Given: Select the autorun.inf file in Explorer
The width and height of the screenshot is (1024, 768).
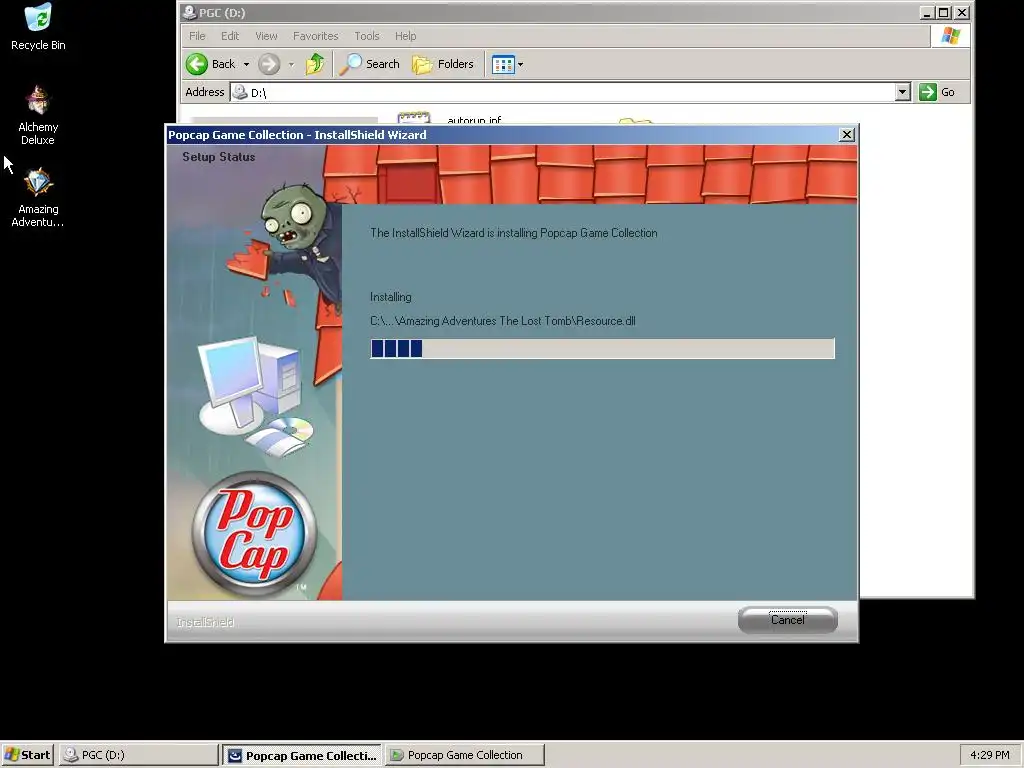Looking at the screenshot, I should click(449, 119).
